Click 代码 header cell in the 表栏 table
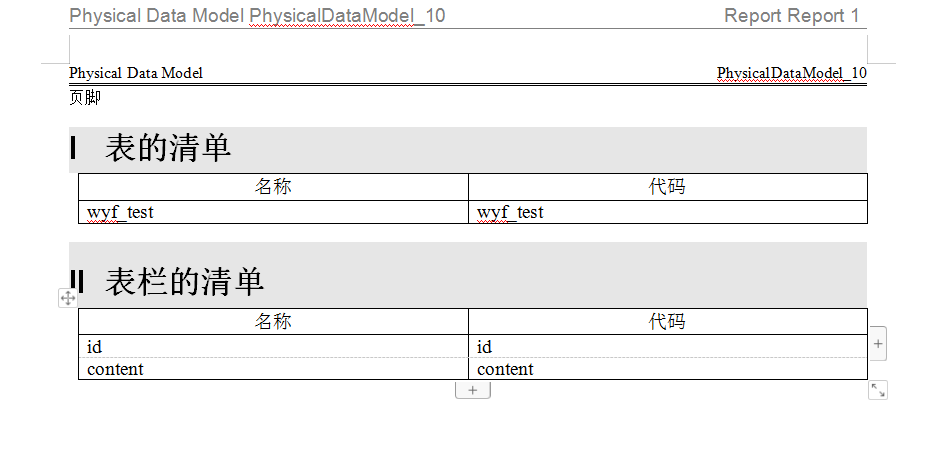The height and width of the screenshot is (453, 928). pos(667,321)
